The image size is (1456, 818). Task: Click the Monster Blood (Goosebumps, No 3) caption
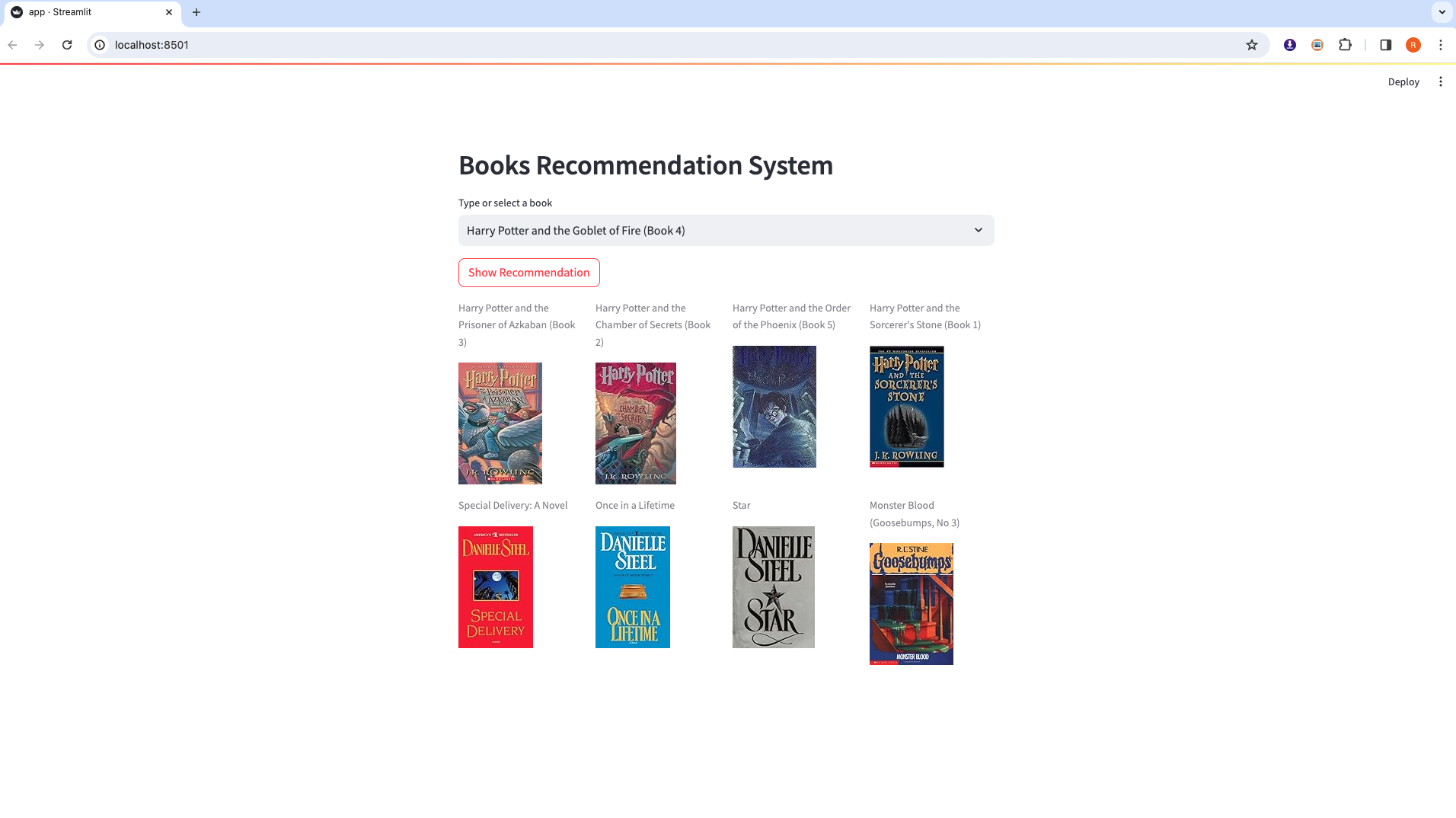[915, 514]
